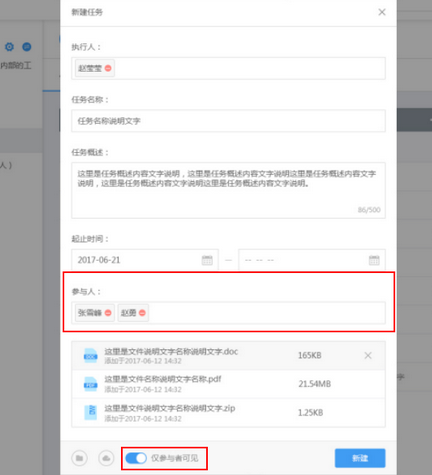Remove 赵莹莹 from the executor field
Viewport: 432px width, 475px height.
click(108, 68)
